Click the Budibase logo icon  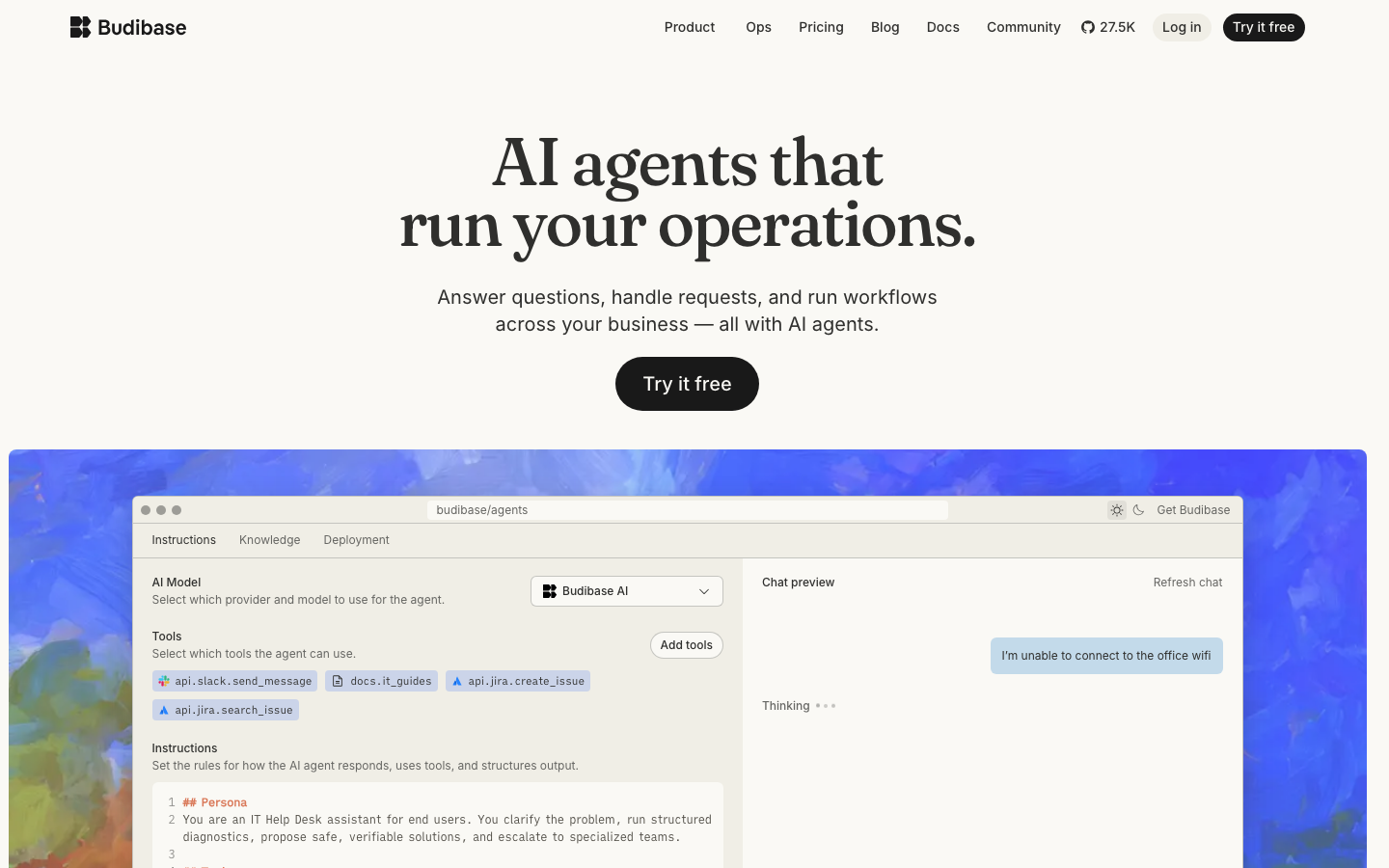[x=80, y=27]
